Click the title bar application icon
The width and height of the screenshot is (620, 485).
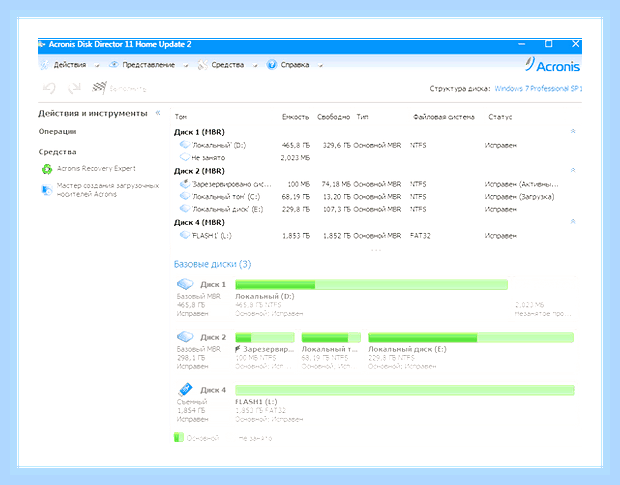pyautogui.click(x=42, y=44)
